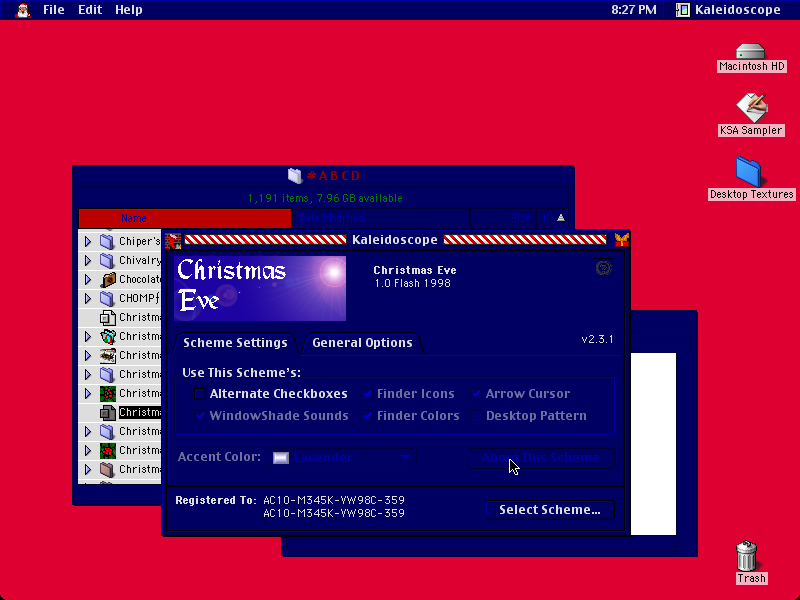The width and height of the screenshot is (800, 600).
Task: Select the CHOMPf folder icon
Action: pyautogui.click(x=107, y=298)
